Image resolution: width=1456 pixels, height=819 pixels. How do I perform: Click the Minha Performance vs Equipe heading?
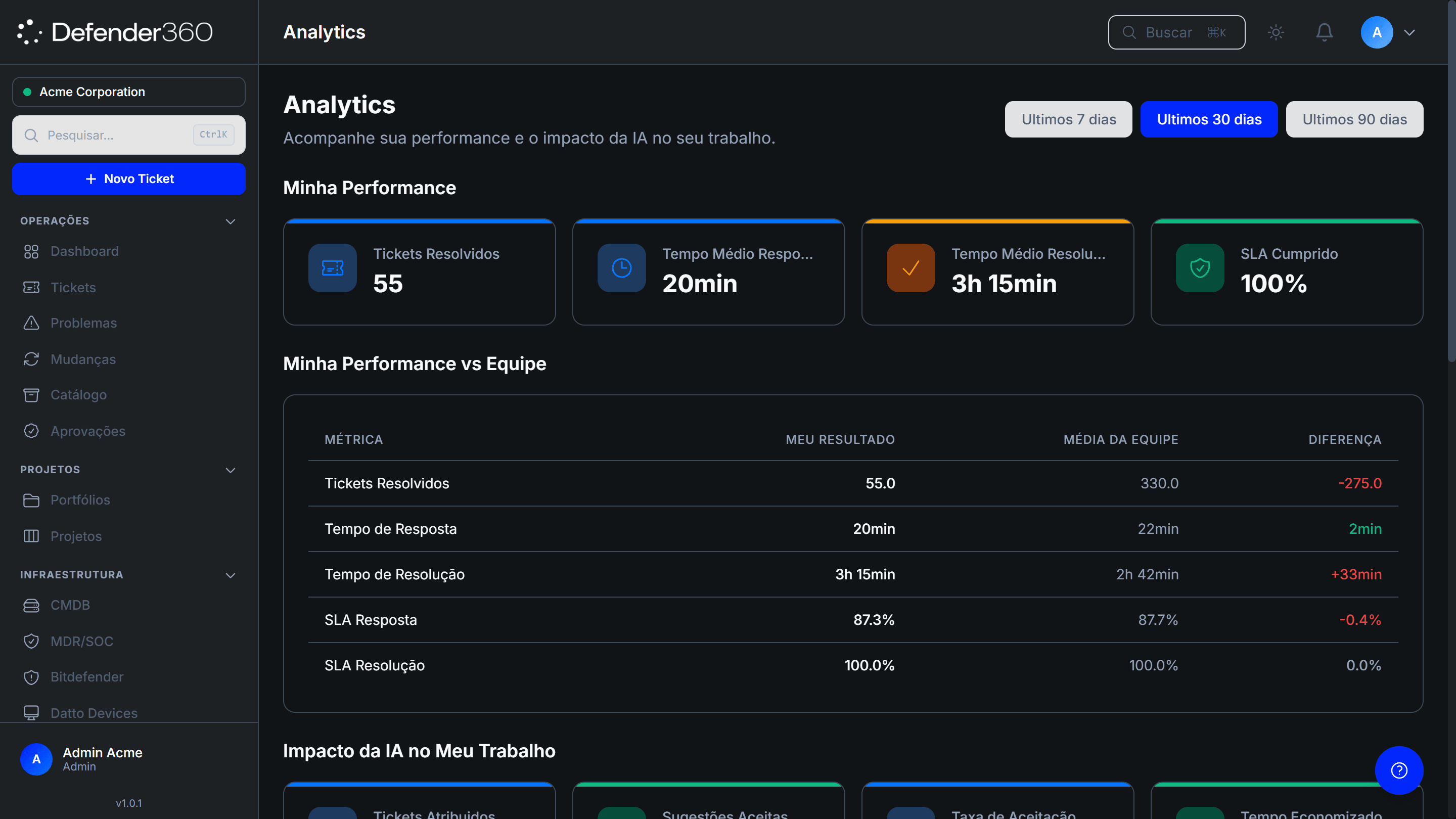click(415, 364)
